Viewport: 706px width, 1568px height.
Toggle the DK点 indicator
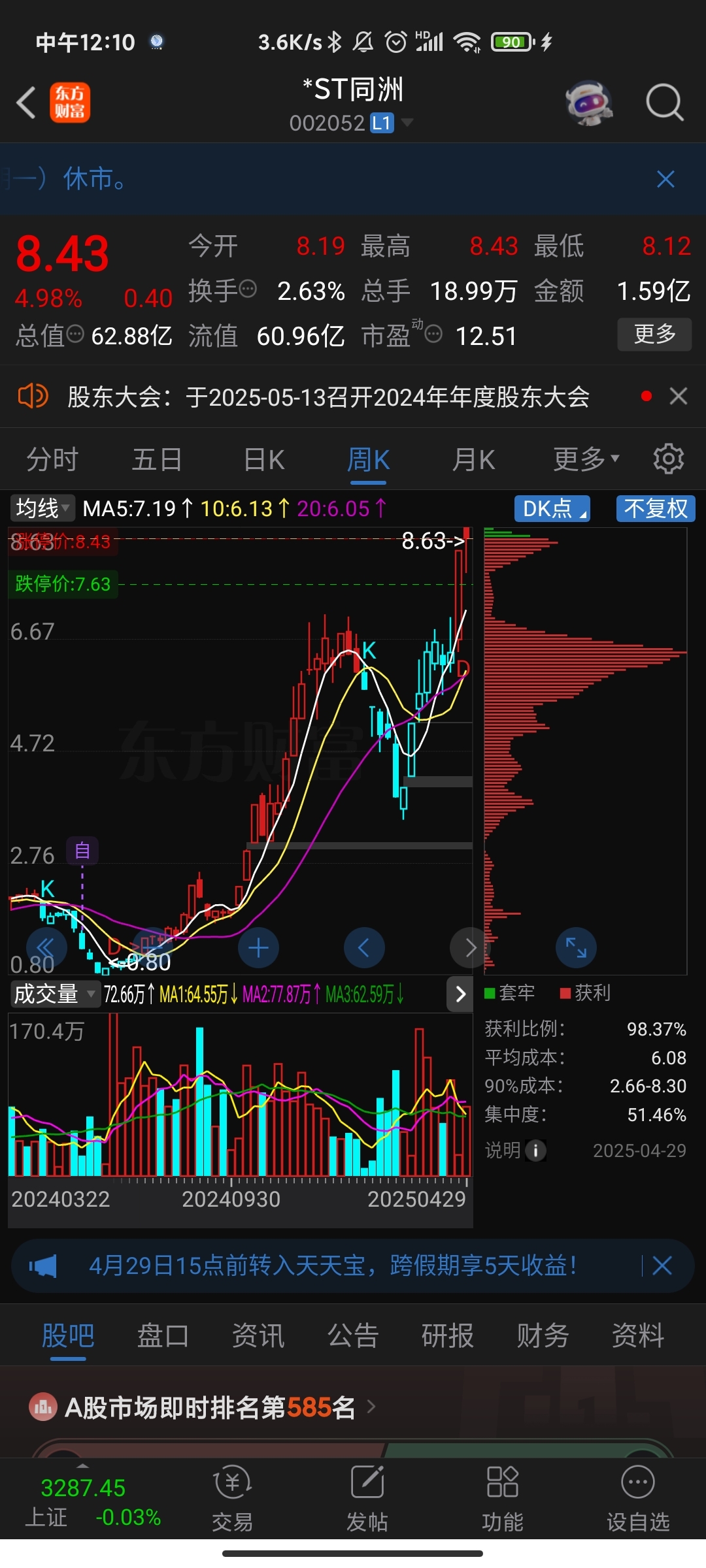pyautogui.click(x=552, y=508)
